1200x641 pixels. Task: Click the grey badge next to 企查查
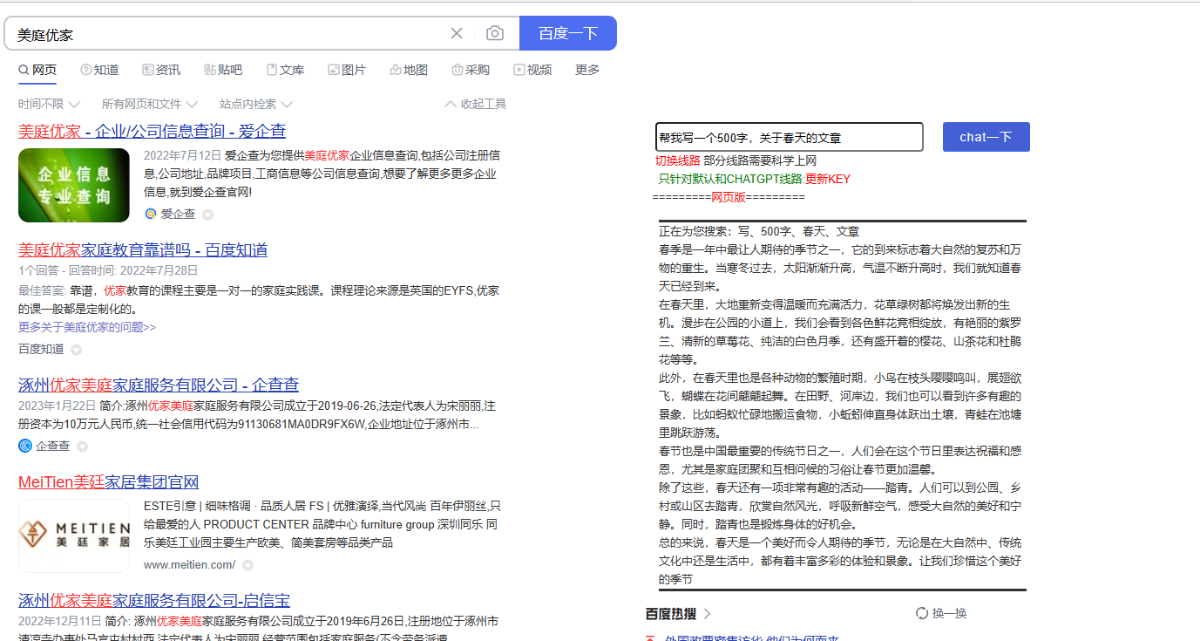(82, 446)
